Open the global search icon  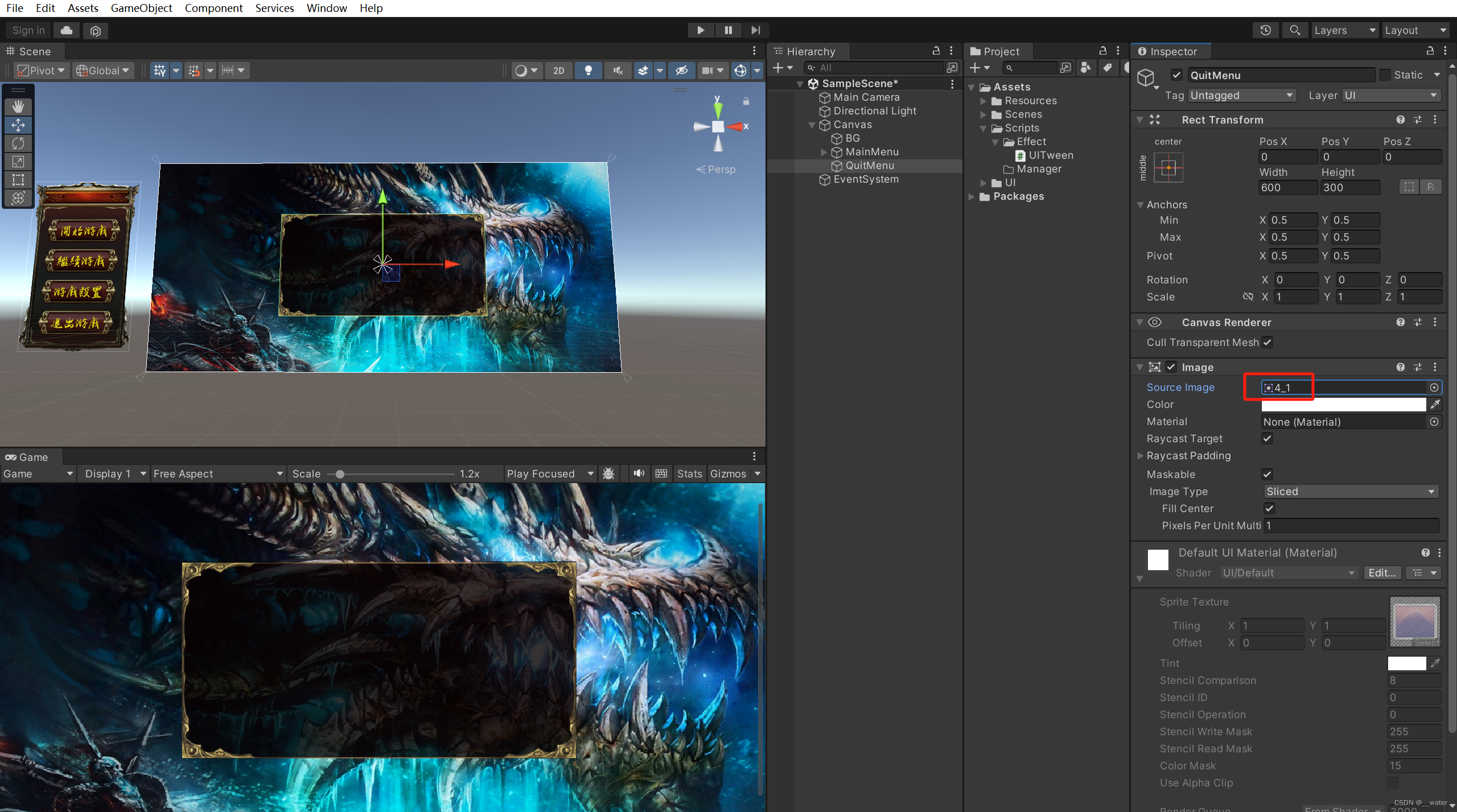pyautogui.click(x=1295, y=30)
